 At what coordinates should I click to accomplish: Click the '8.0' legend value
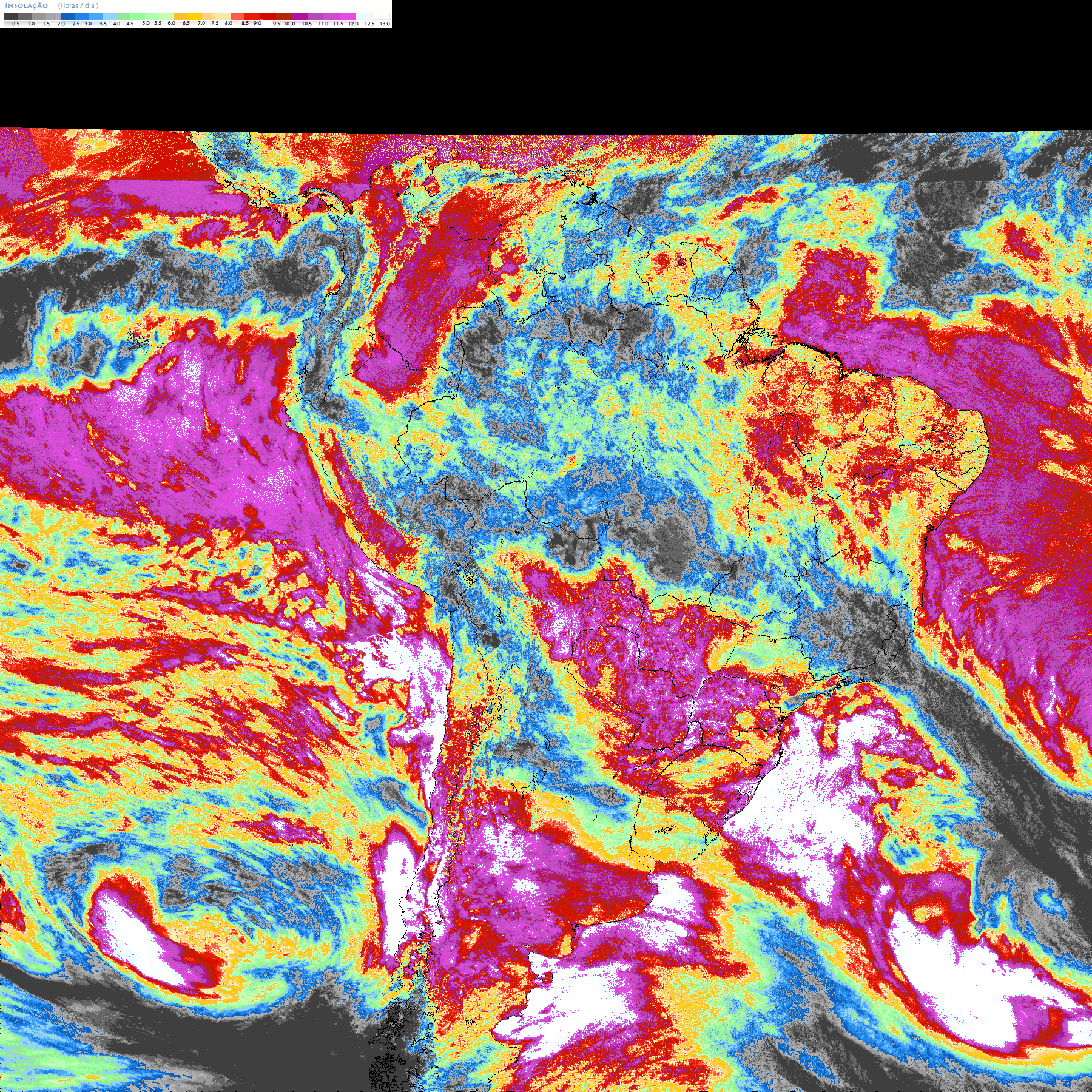point(229,23)
